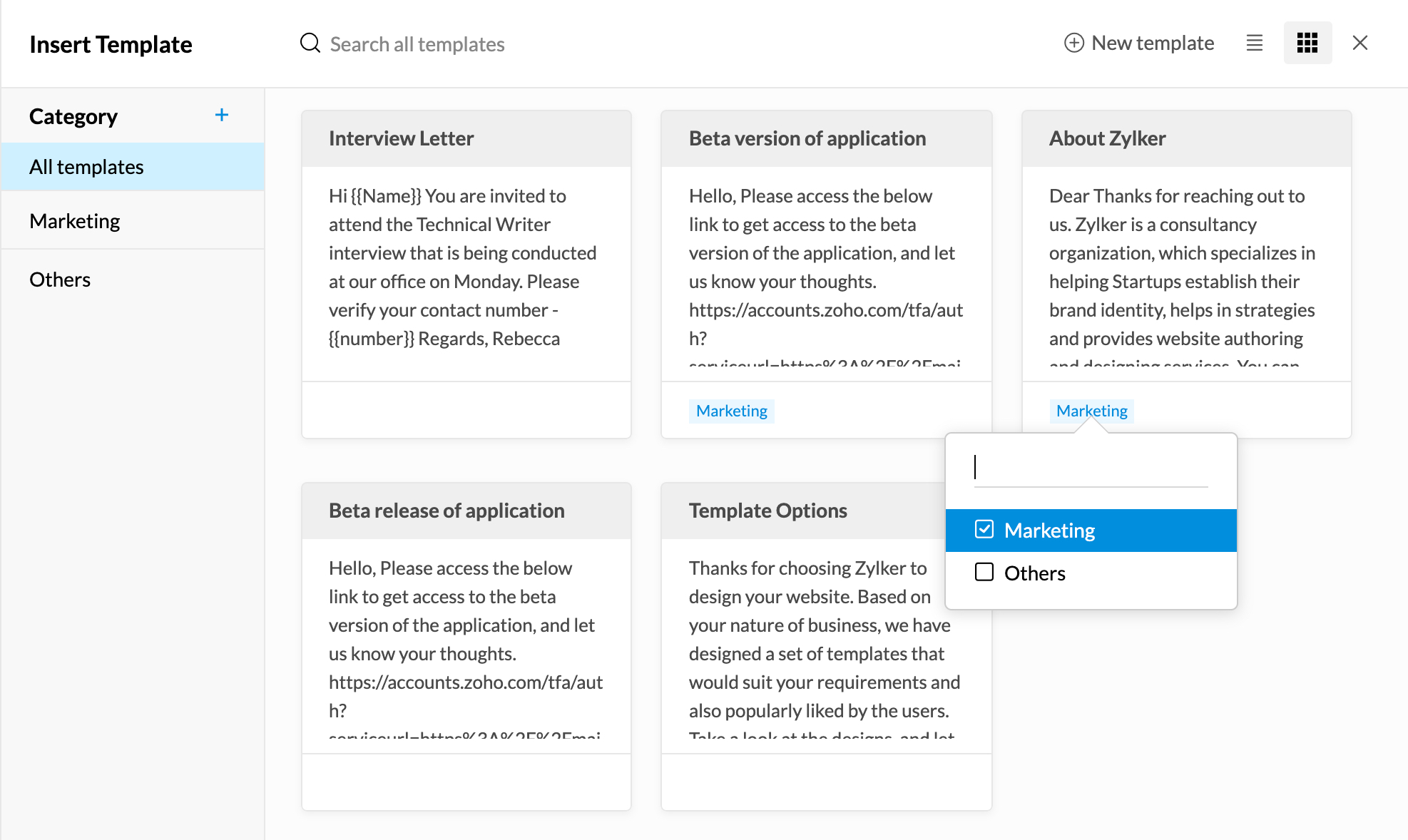The width and height of the screenshot is (1408, 840).
Task: Switch to list view icon
Action: click(x=1254, y=43)
